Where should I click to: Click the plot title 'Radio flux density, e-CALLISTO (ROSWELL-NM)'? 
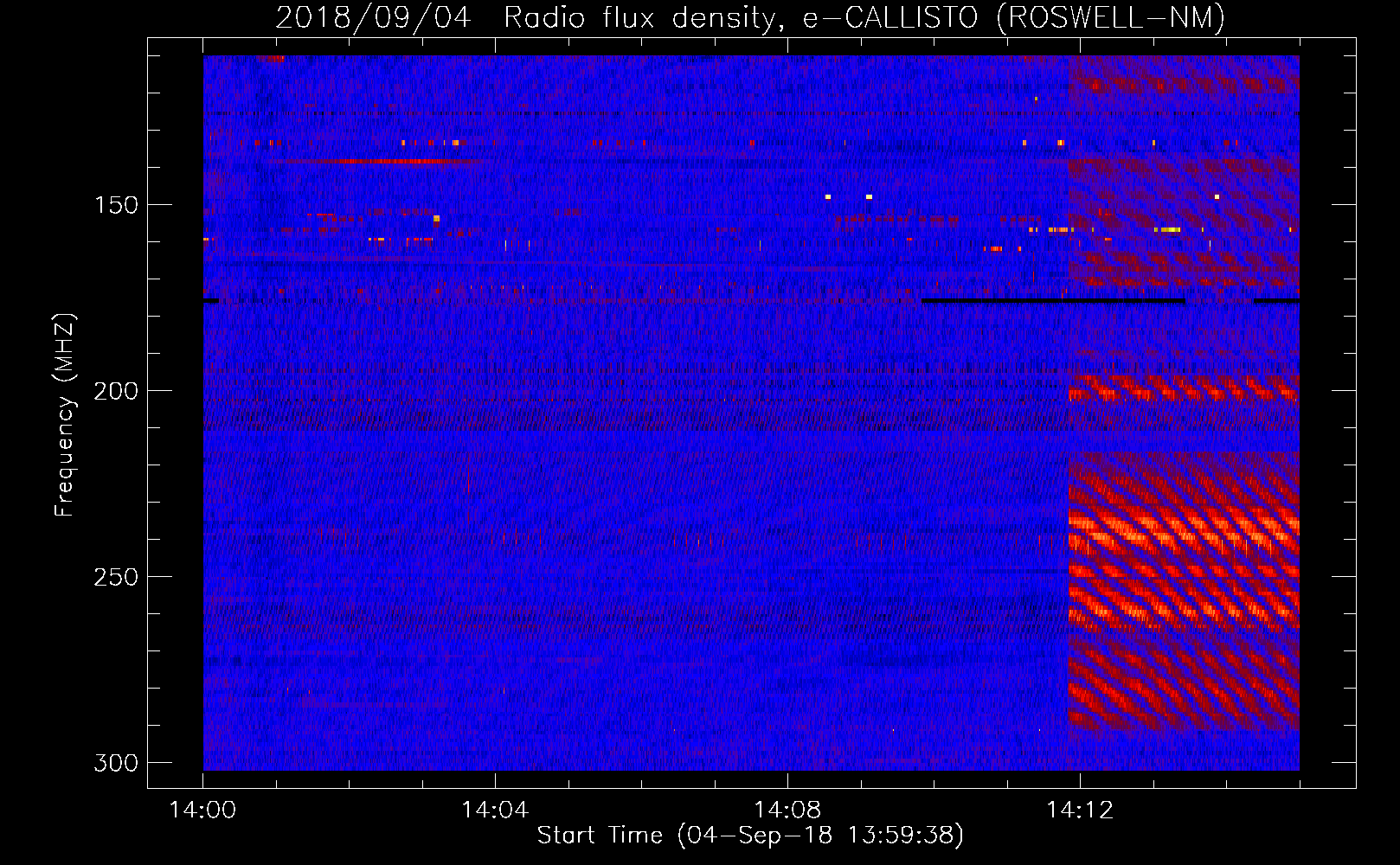pos(864,18)
